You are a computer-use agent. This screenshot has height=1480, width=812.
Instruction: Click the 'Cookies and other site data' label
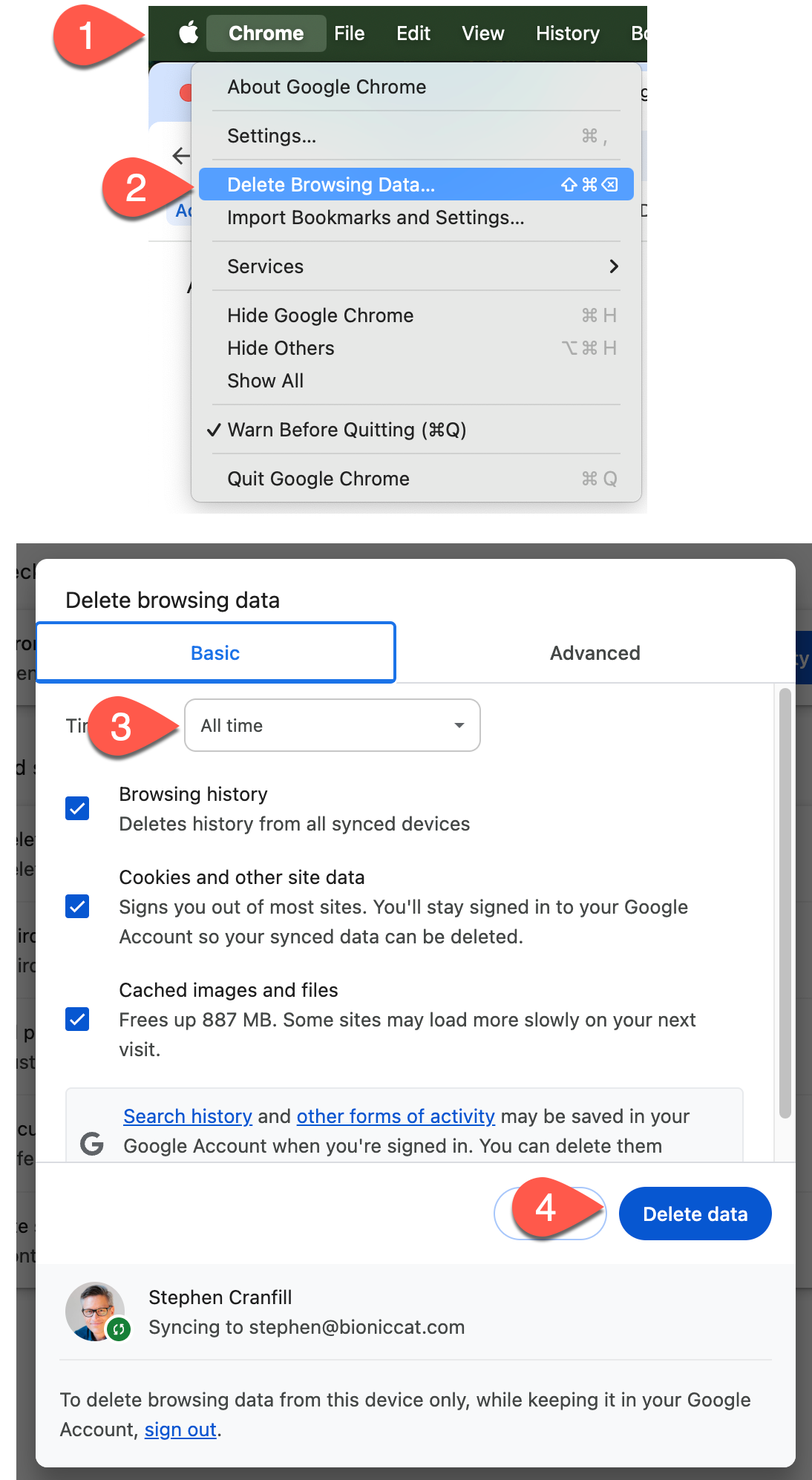(x=242, y=877)
